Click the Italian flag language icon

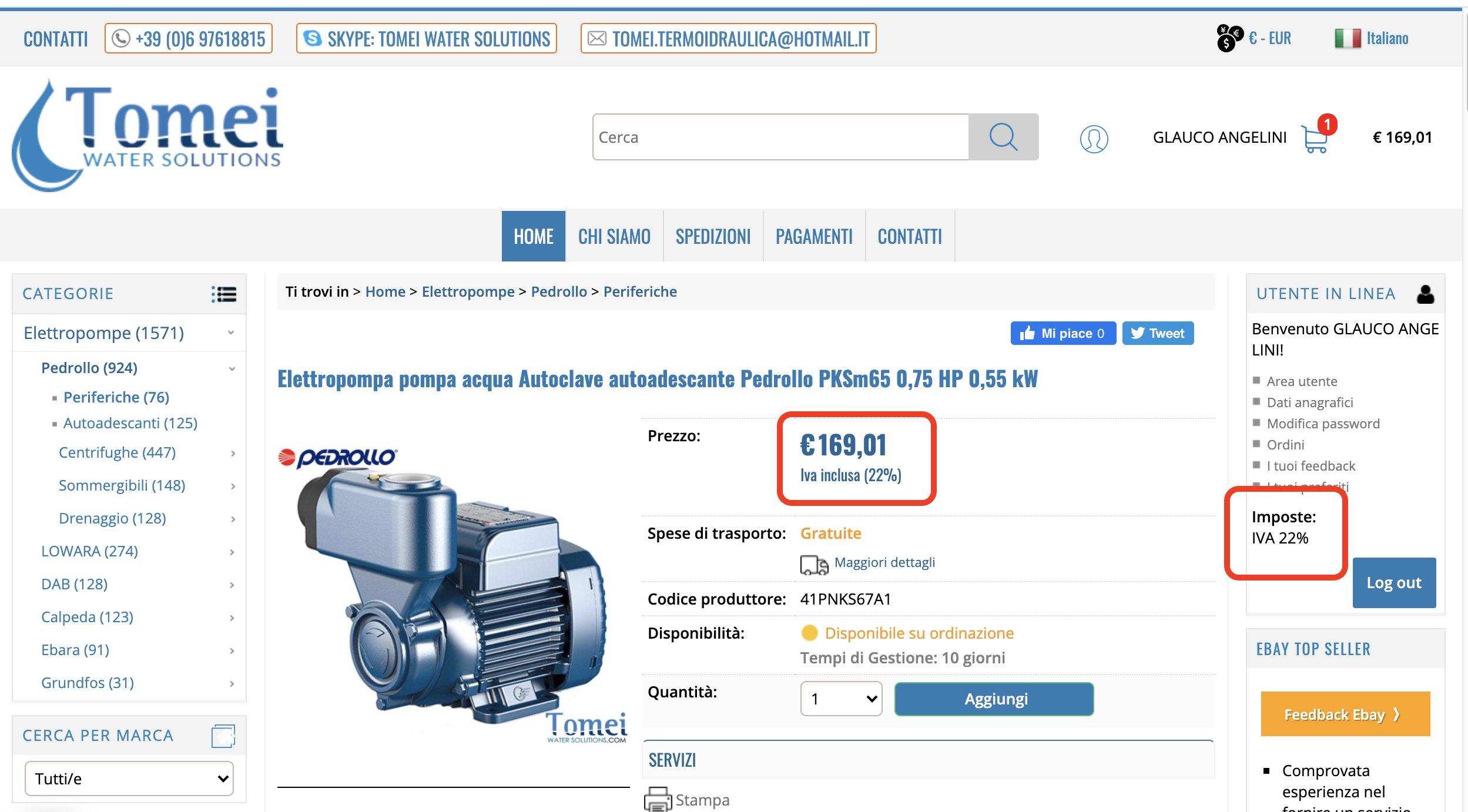pos(1347,38)
